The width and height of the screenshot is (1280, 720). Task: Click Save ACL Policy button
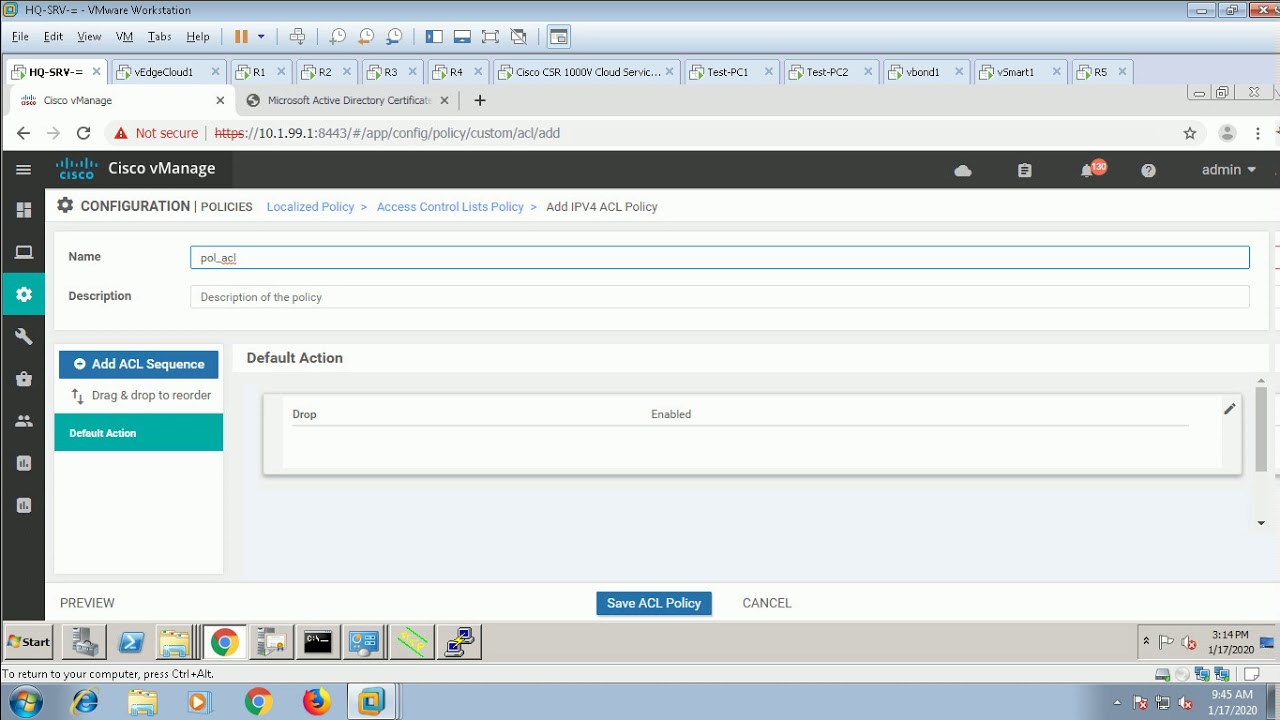(x=654, y=603)
